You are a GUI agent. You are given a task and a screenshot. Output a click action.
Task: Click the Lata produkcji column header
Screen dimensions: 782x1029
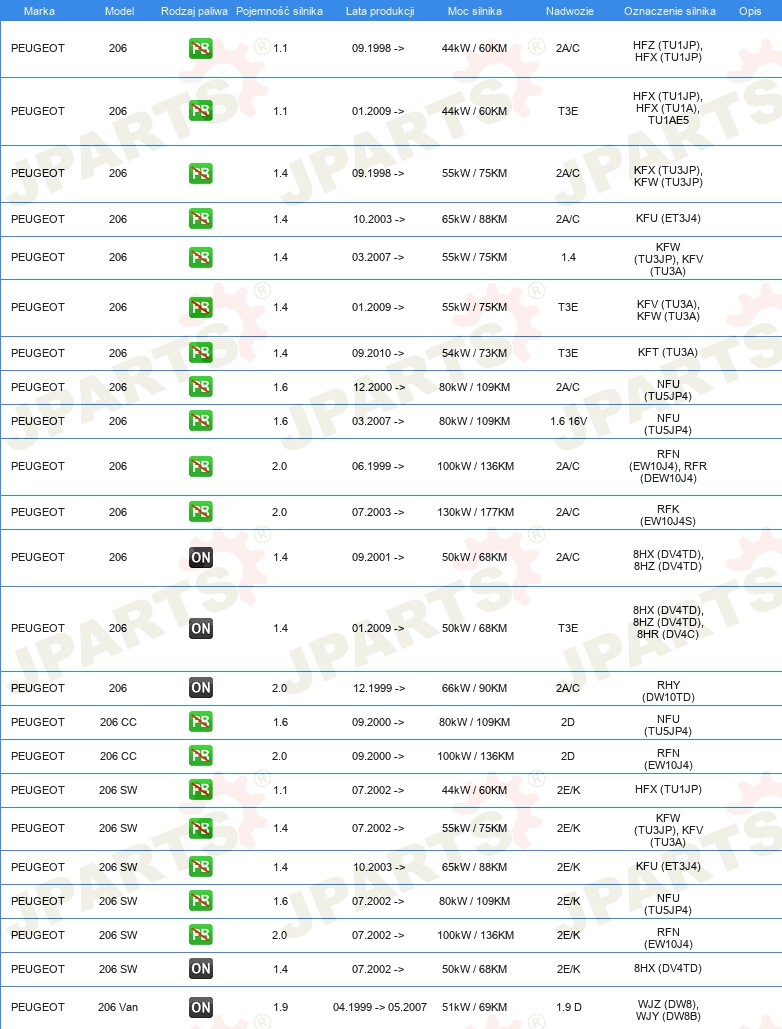pos(380,11)
